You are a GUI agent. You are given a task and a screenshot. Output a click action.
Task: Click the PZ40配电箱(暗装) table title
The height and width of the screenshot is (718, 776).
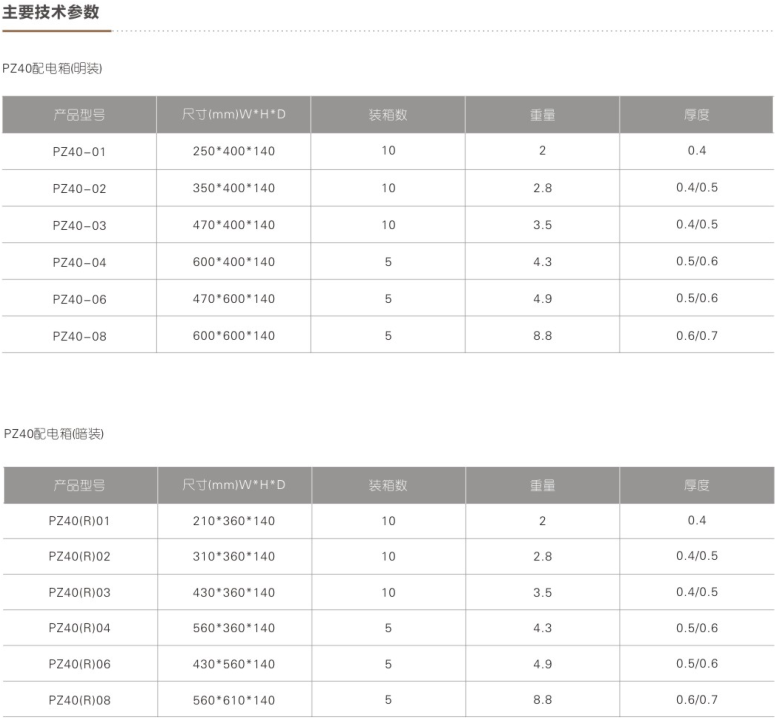[x=54, y=434]
